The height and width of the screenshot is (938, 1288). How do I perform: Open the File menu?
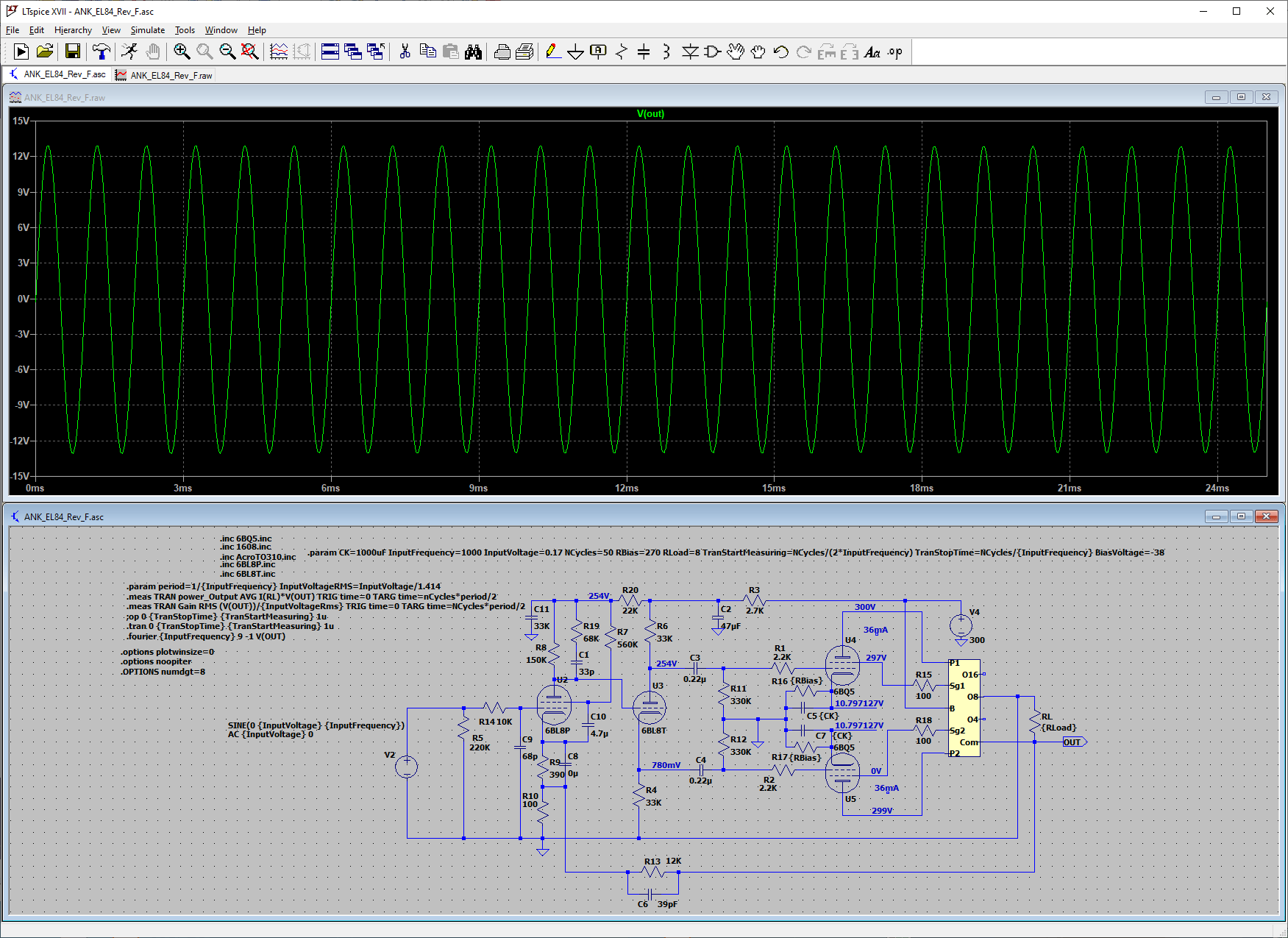coord(13,30)
